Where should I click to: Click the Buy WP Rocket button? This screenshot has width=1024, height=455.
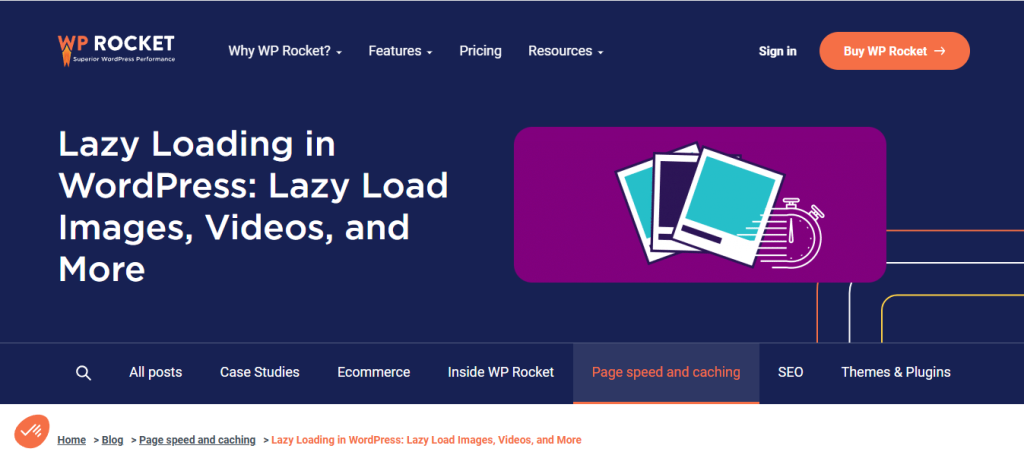(894, 51)
